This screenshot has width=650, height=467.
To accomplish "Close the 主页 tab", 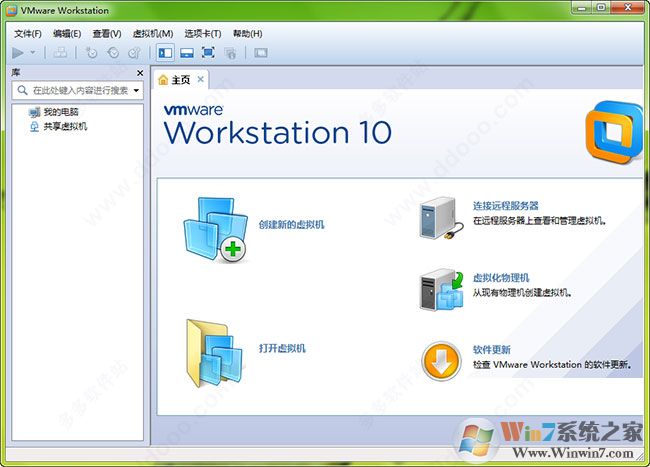I will 200,79.
